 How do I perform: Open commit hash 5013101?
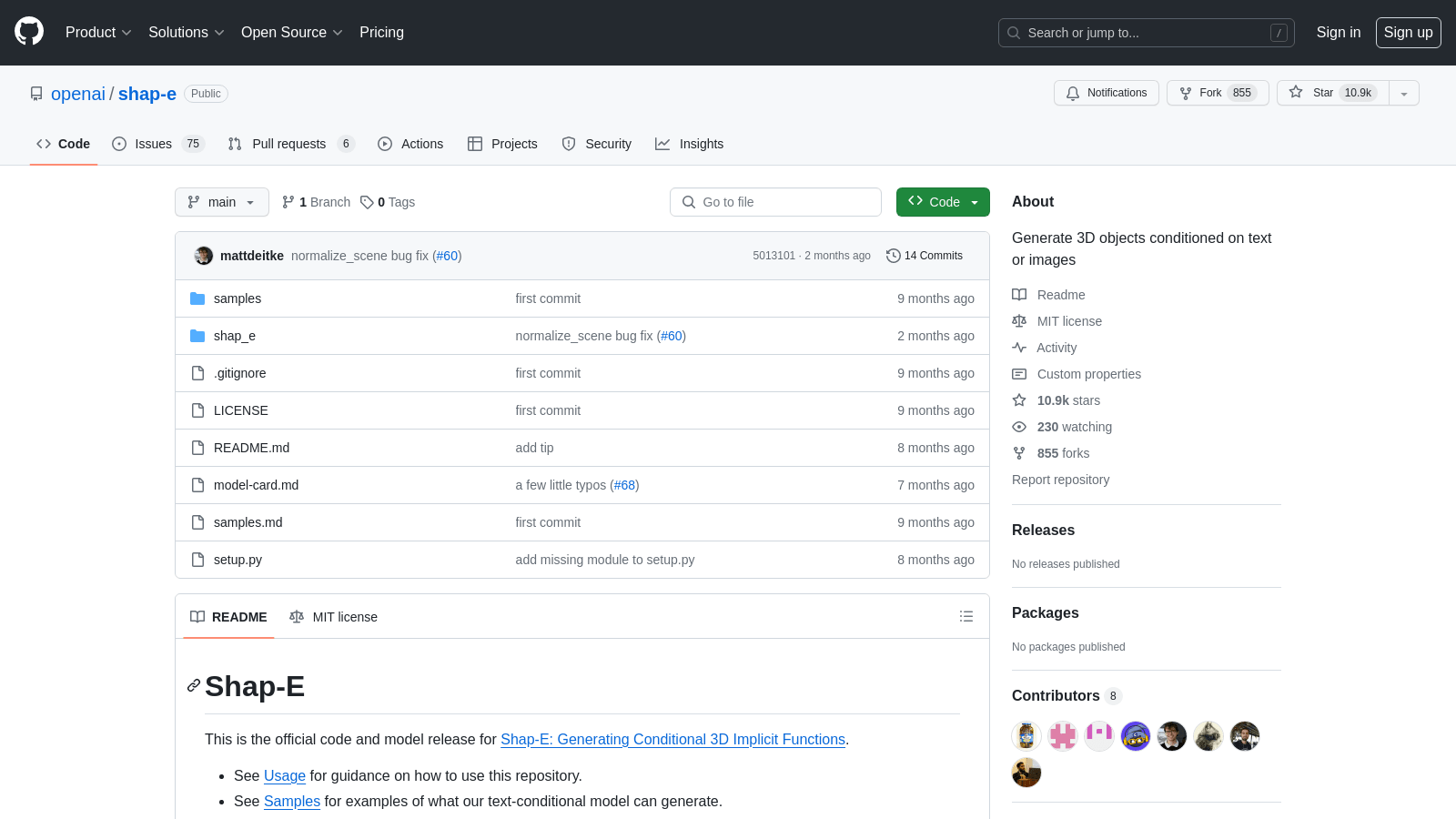(x=773, y=256)
